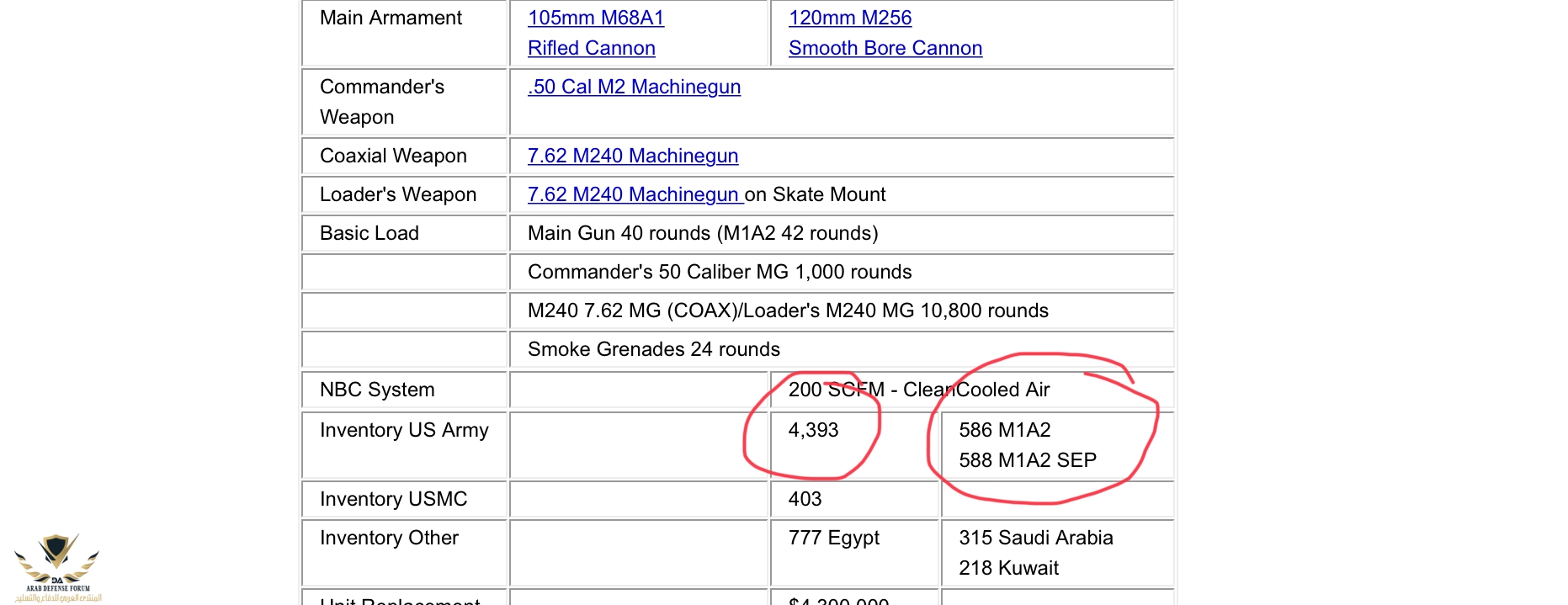Click the 588 M1A2 SEP text

(x=1027, y=460)
